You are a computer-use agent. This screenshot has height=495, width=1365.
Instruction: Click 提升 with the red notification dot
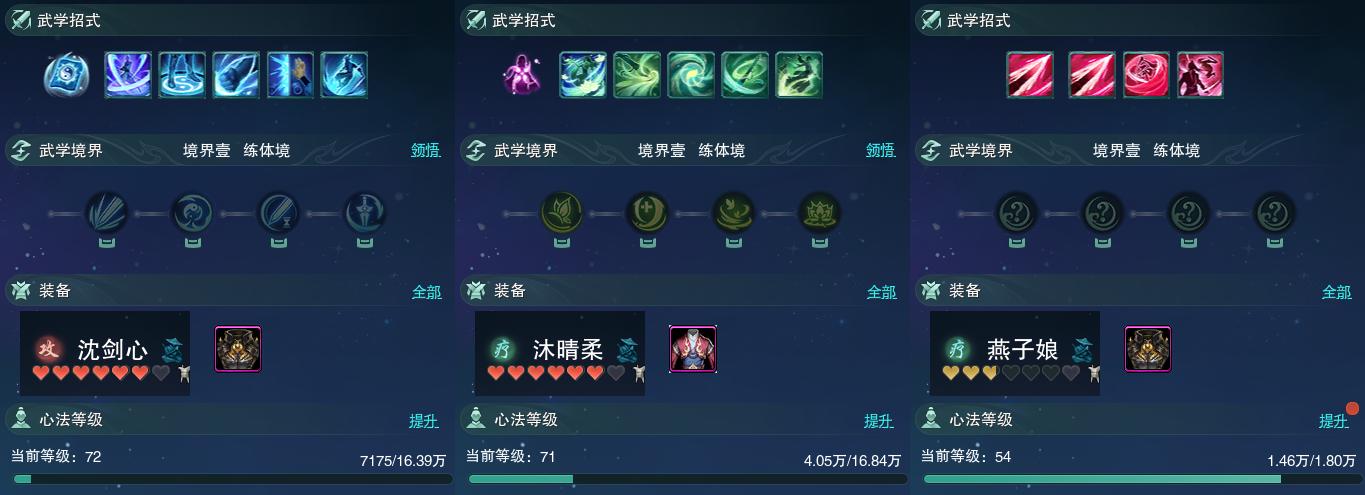pyautogui.click(x=1334, y=421)
